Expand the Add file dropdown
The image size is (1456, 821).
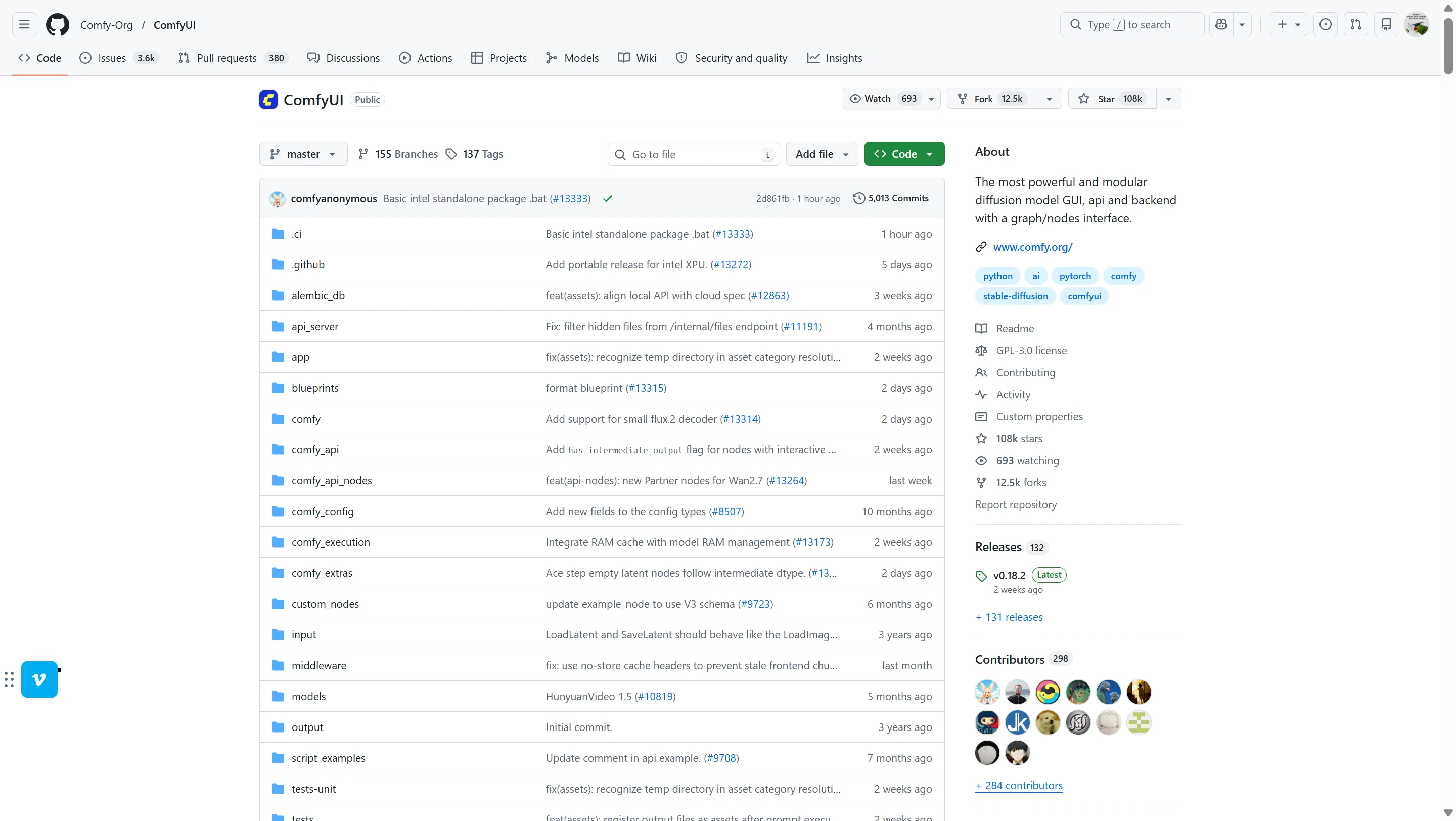tap(821, 154)
